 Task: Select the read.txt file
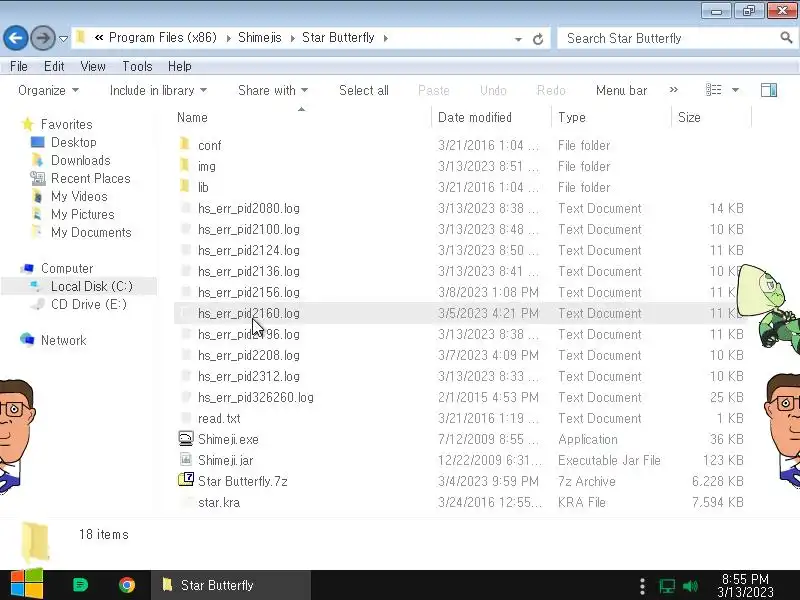tap(219, 418)
